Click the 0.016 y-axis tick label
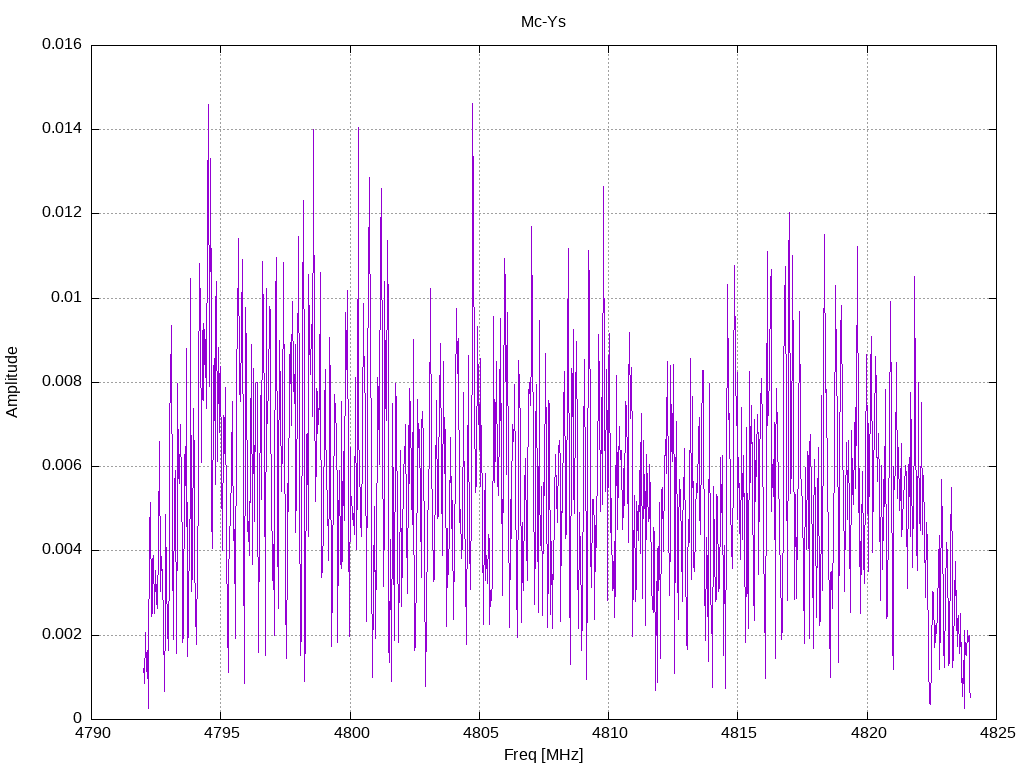 [x=62, y=44]
